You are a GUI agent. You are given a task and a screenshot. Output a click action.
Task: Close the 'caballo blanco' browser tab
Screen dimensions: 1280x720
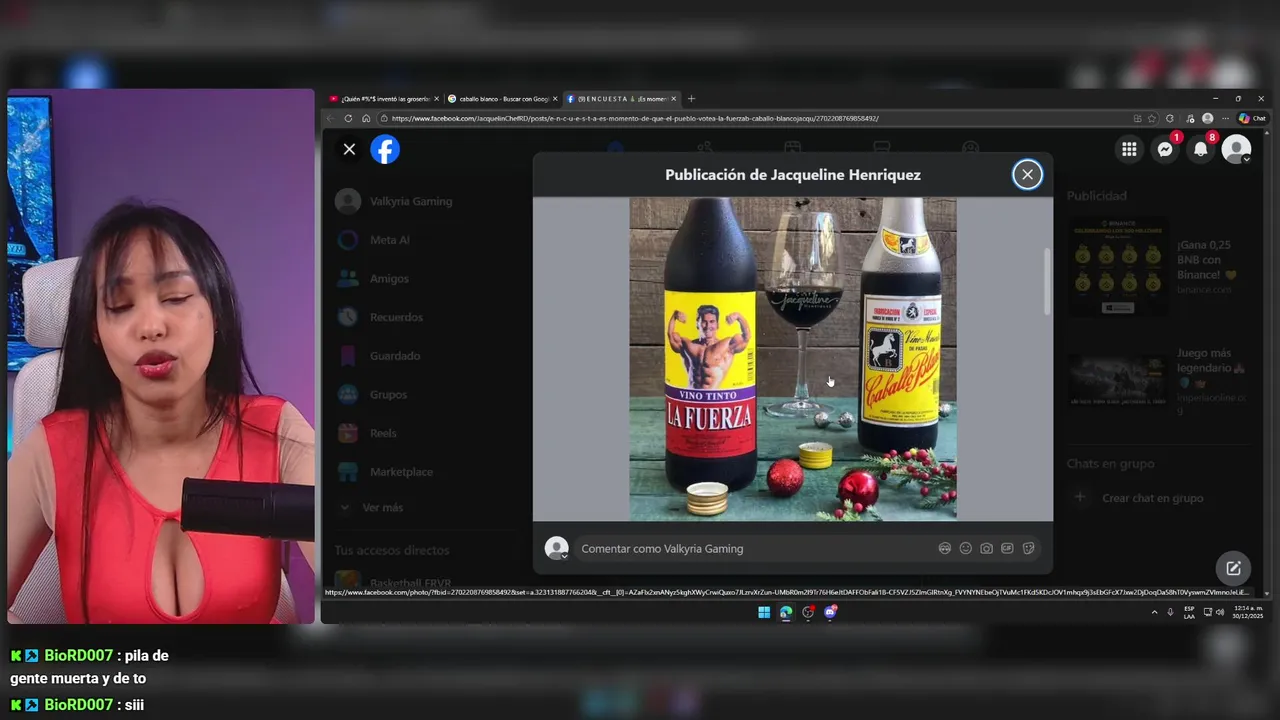555,99
